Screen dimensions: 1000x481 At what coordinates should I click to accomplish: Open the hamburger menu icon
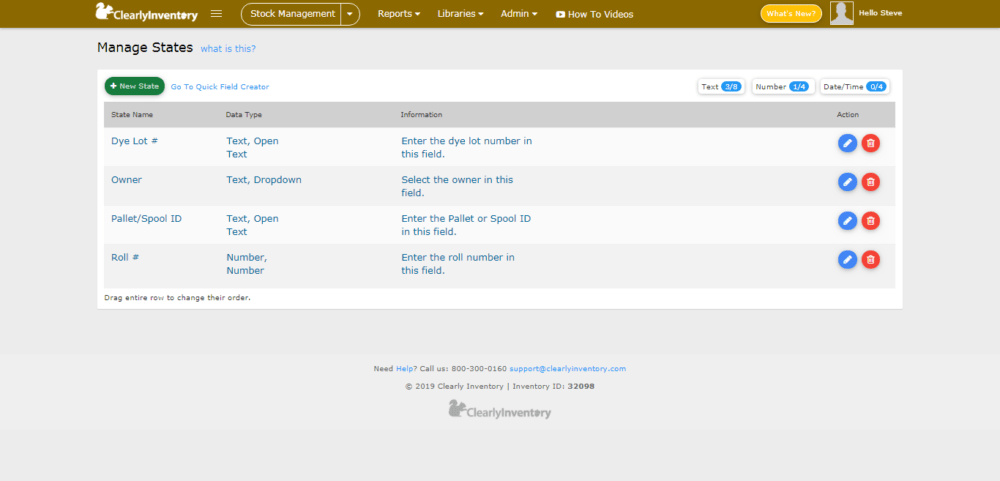[216, 13]
